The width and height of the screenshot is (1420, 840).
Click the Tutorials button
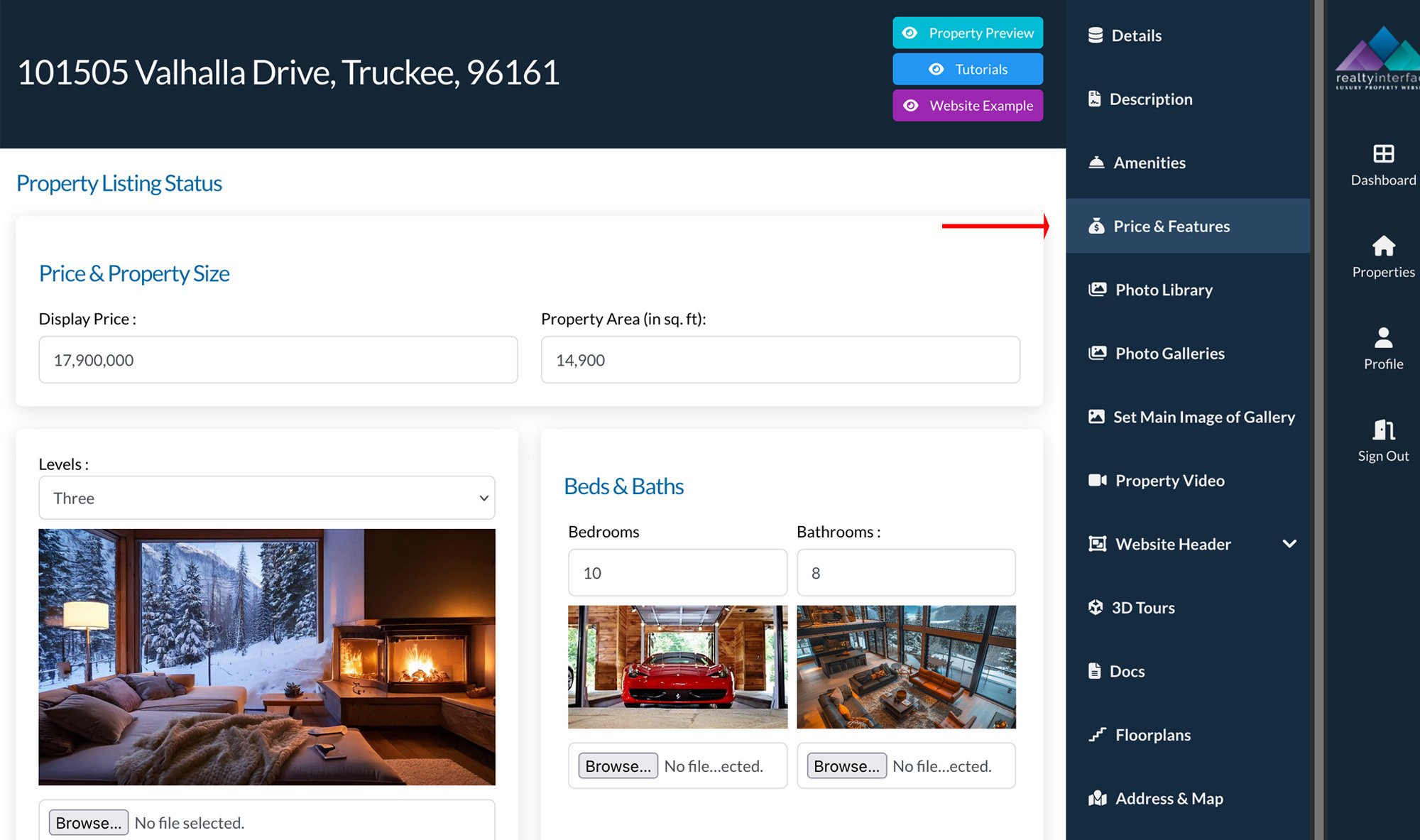click(x=967, y=69)
